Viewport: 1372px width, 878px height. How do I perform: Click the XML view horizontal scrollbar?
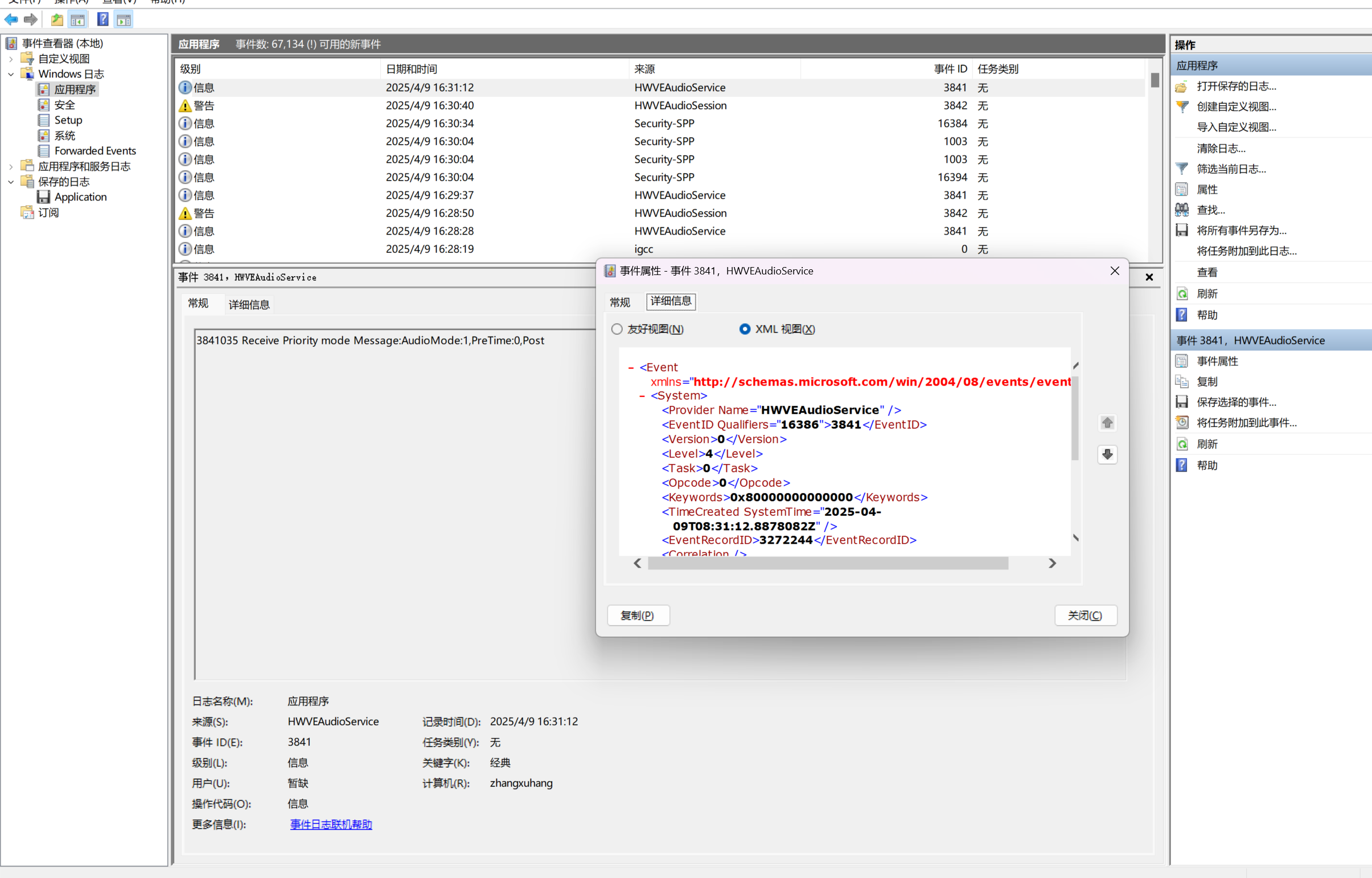pos(828,563)
